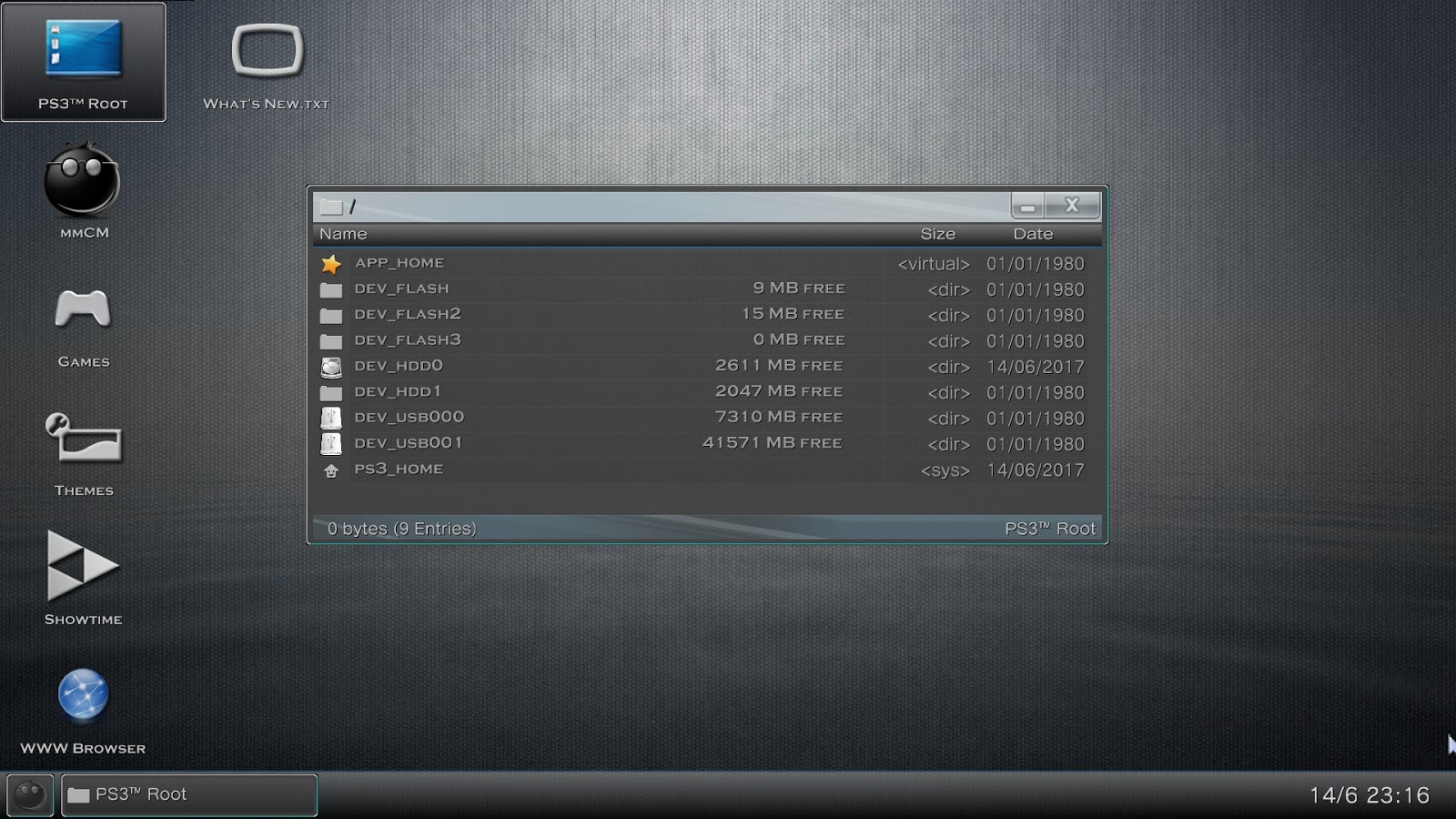
Task: Click the DEV_FLASH3 folder icon
Action: [331, 341]
